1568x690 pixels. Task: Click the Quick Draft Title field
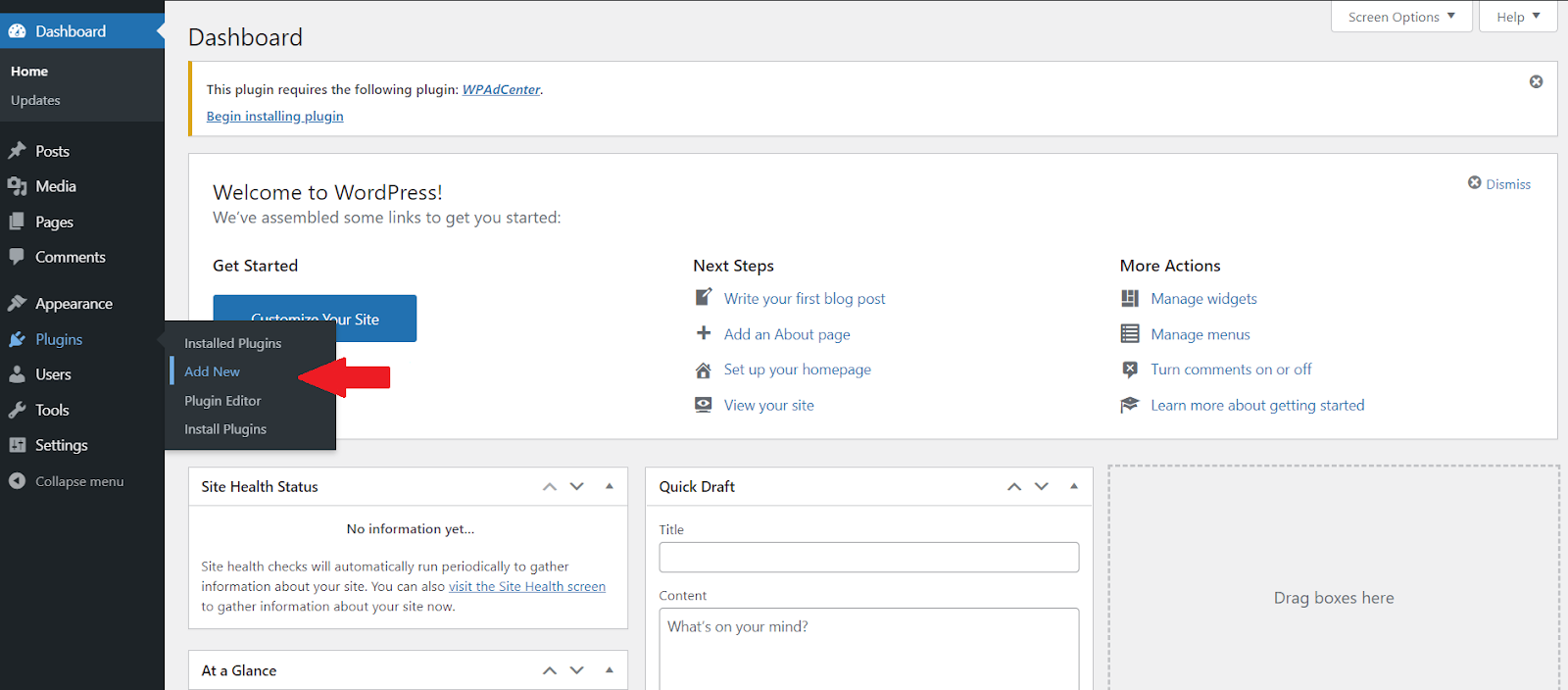point(868,558)
